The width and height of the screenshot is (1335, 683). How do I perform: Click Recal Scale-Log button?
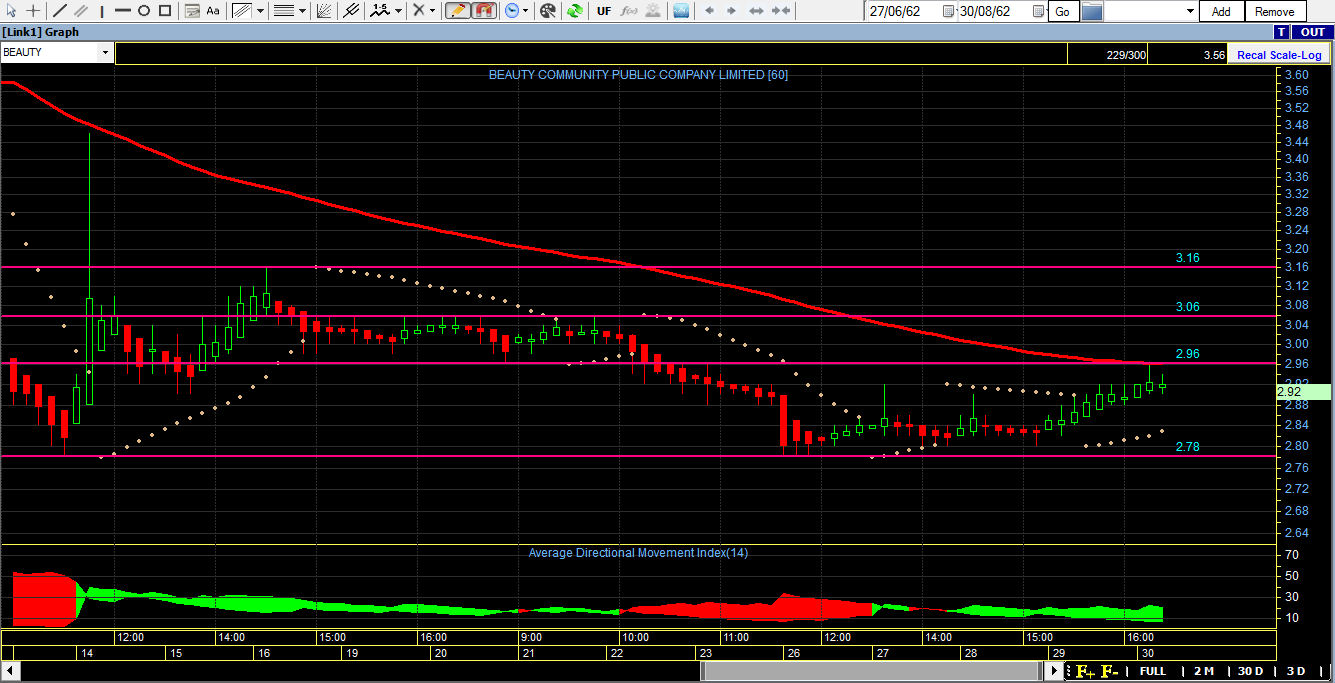coord(1279,55)
